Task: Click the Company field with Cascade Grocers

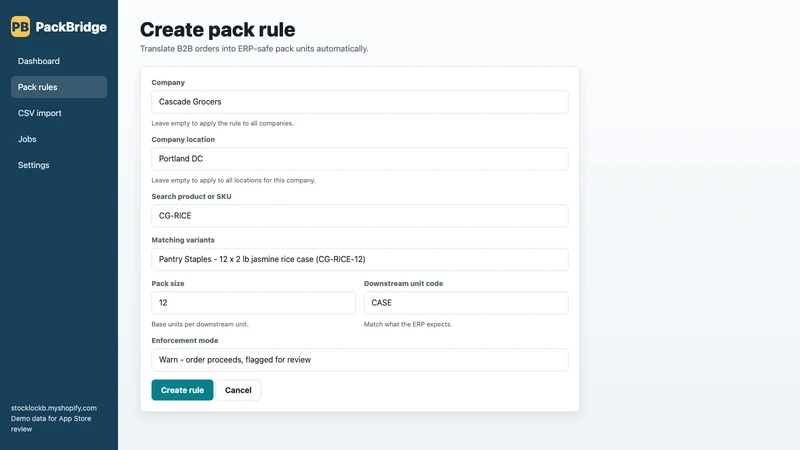Action: [x=360, y=102]
